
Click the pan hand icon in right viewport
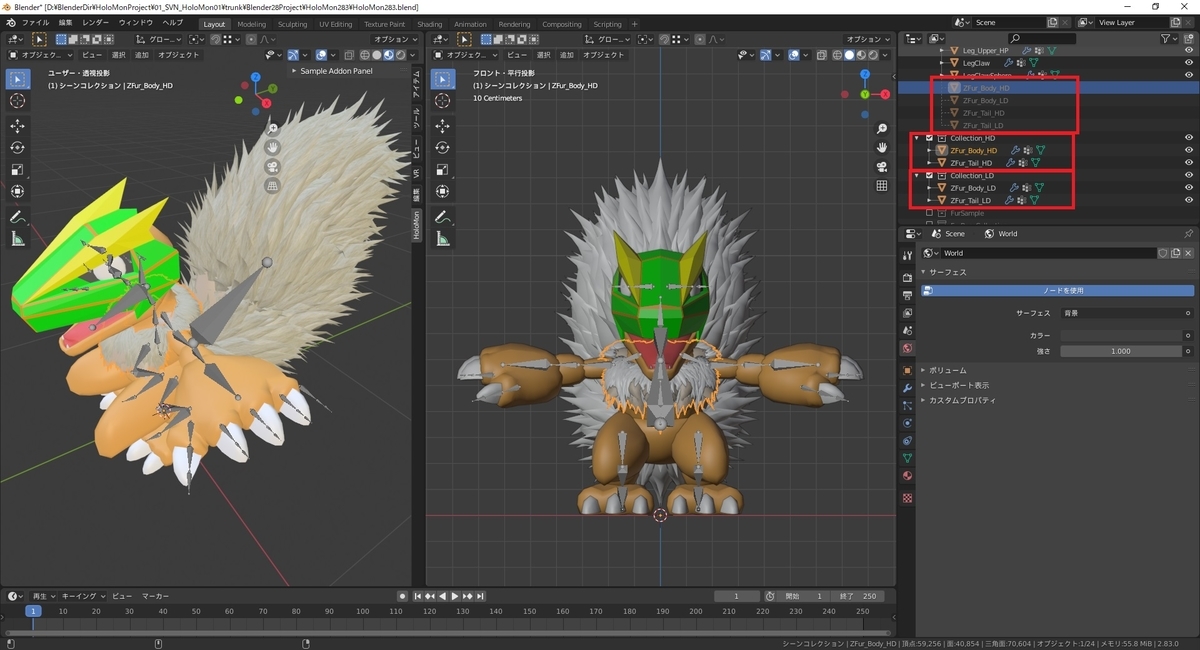[x=882, y=148]
